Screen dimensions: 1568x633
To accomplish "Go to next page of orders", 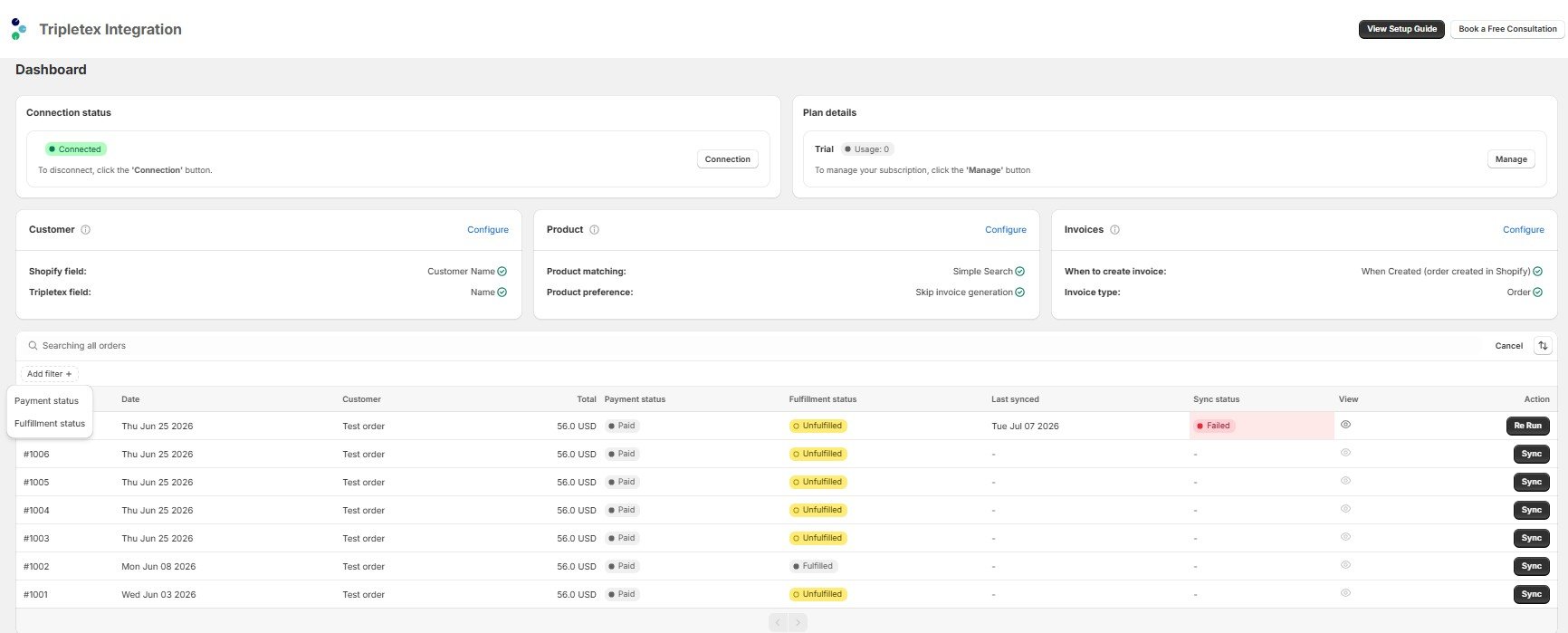I will point(798,623).
